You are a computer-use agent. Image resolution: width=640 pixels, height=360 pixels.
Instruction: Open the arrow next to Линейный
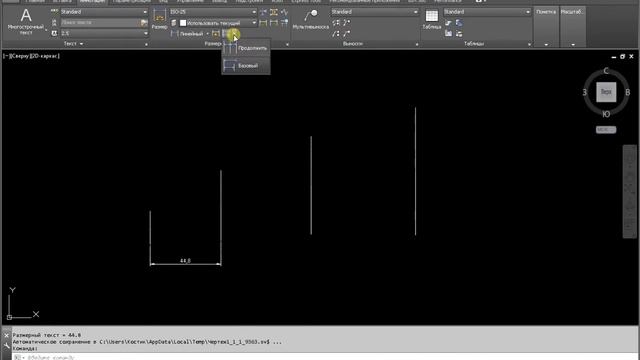(x=207, y=33)
